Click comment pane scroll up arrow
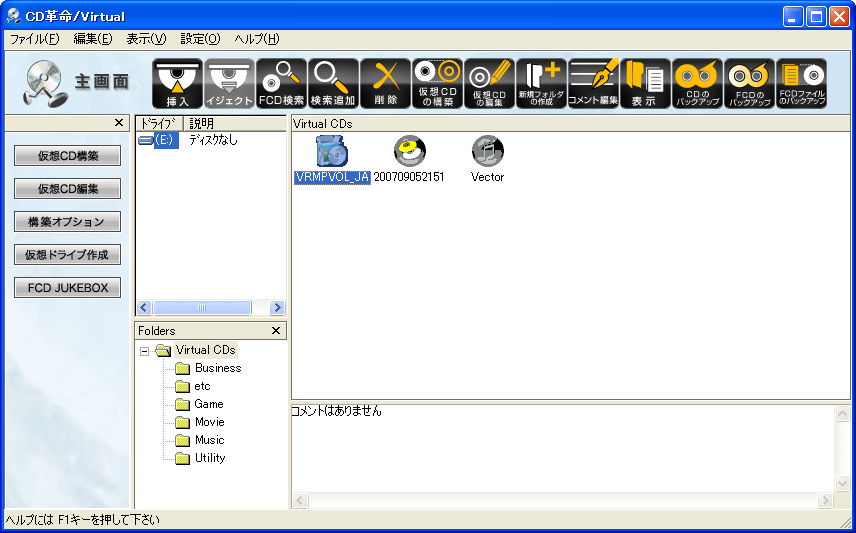 pos(843,413)
